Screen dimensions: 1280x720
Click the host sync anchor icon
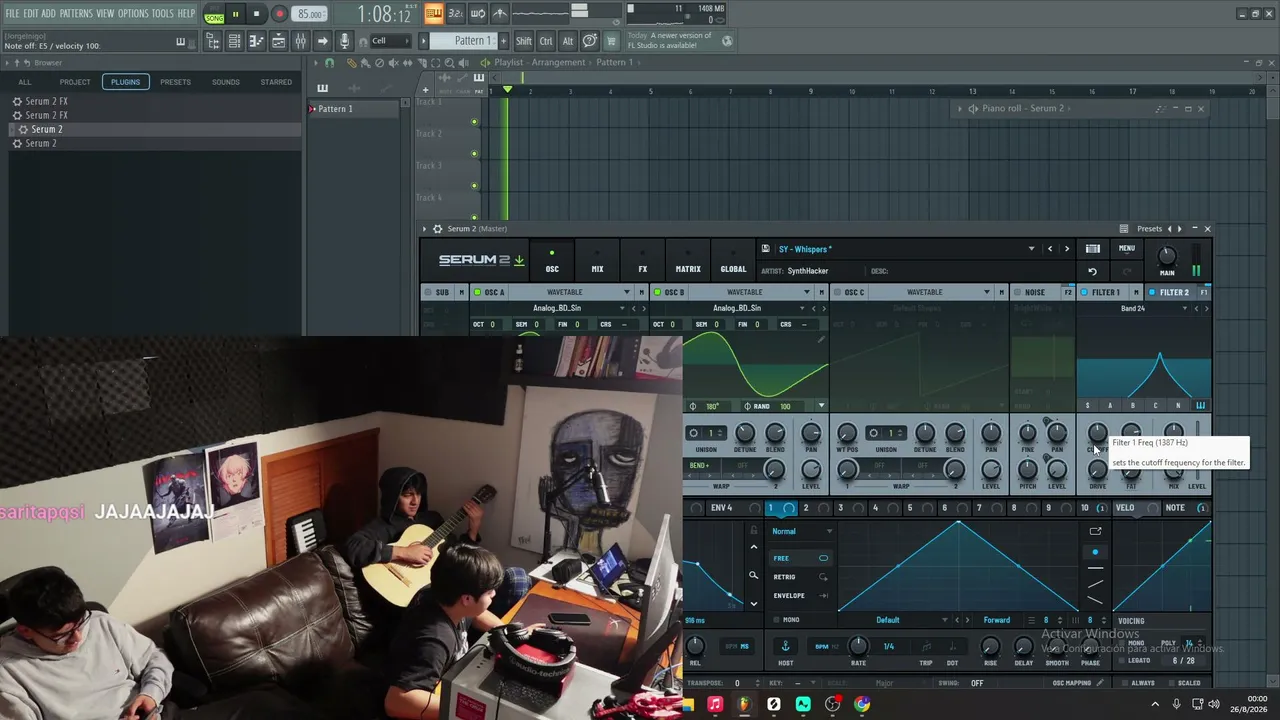[785, 646]
